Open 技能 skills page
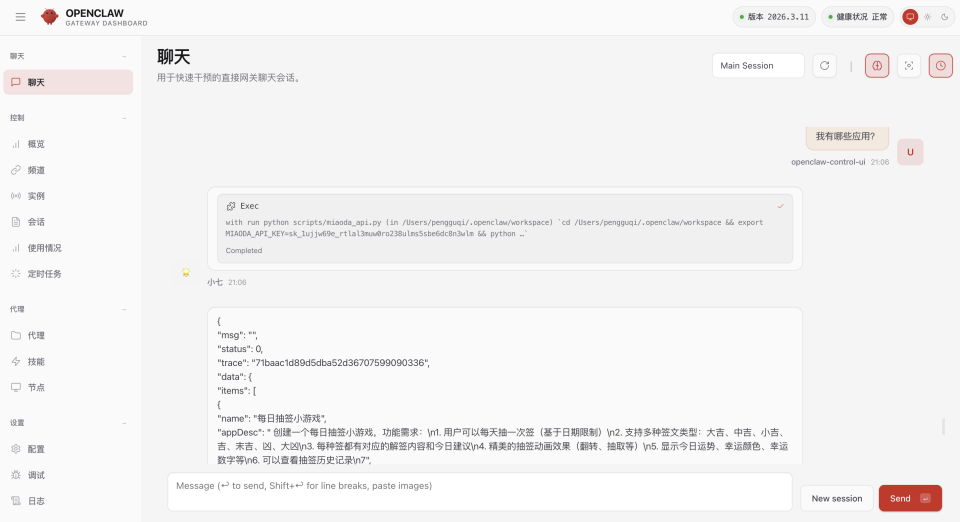 36,361
